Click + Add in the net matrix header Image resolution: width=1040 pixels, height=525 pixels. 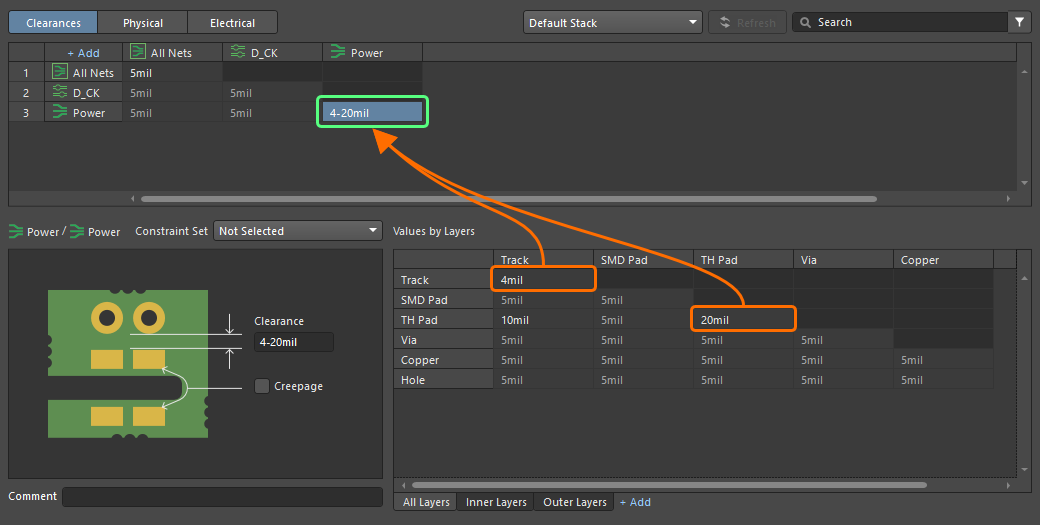point(83,52)
